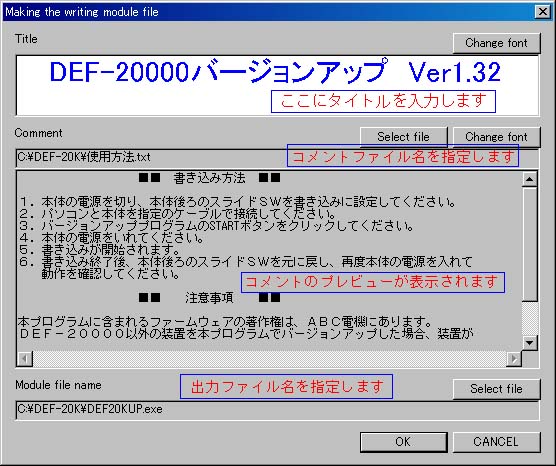Viewport: 556px width, 466px height.
Task: Click the vertical scrollbar thumb in preview
Action: point(530,245)
